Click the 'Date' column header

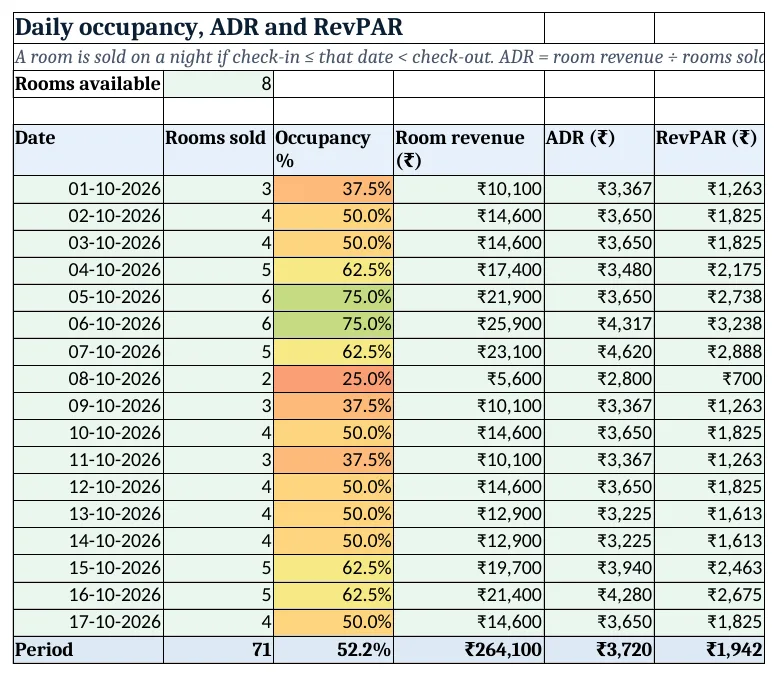[88, 150]
